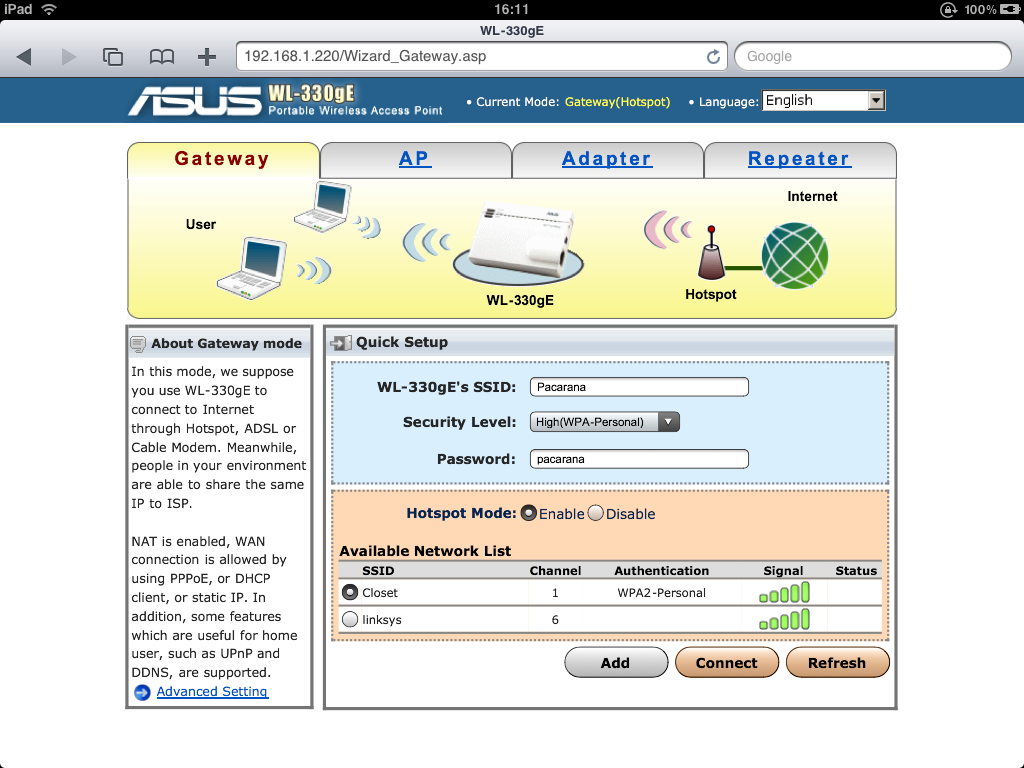
Task: Open the Language dropdown
Action: 824,101
